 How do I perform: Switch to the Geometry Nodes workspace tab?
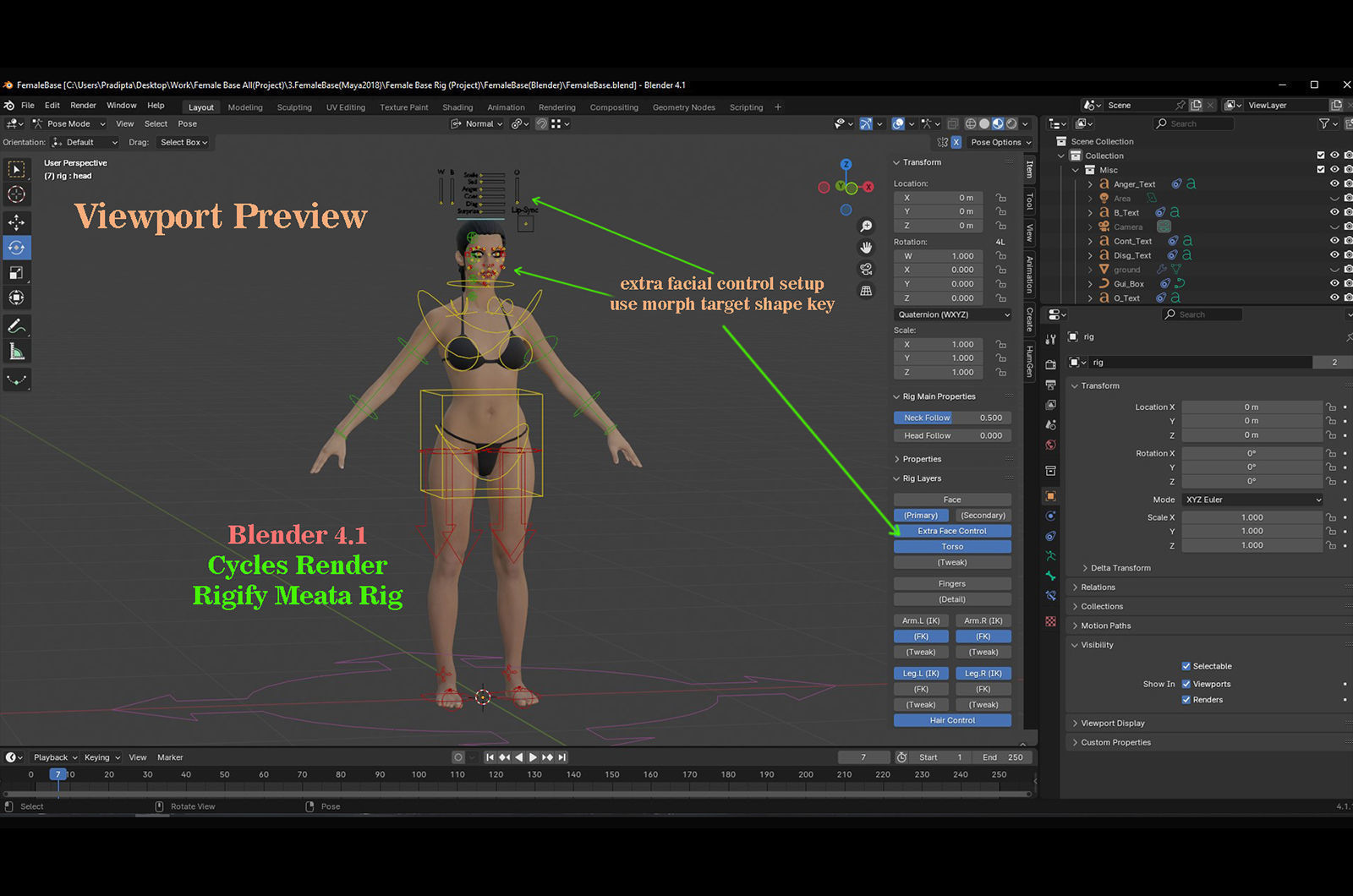point(683,107)
